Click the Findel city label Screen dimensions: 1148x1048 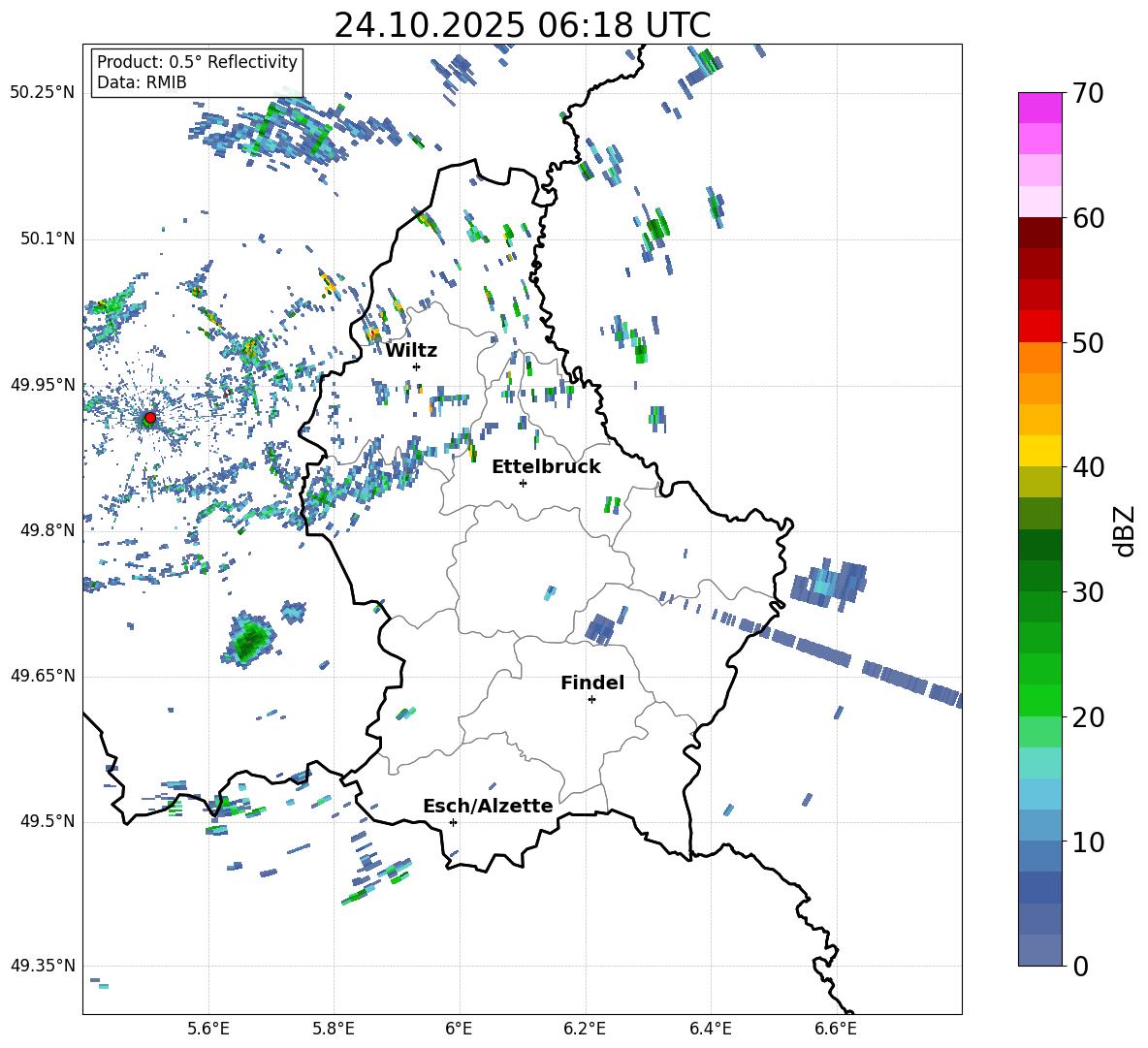click(x=592, y=683)
